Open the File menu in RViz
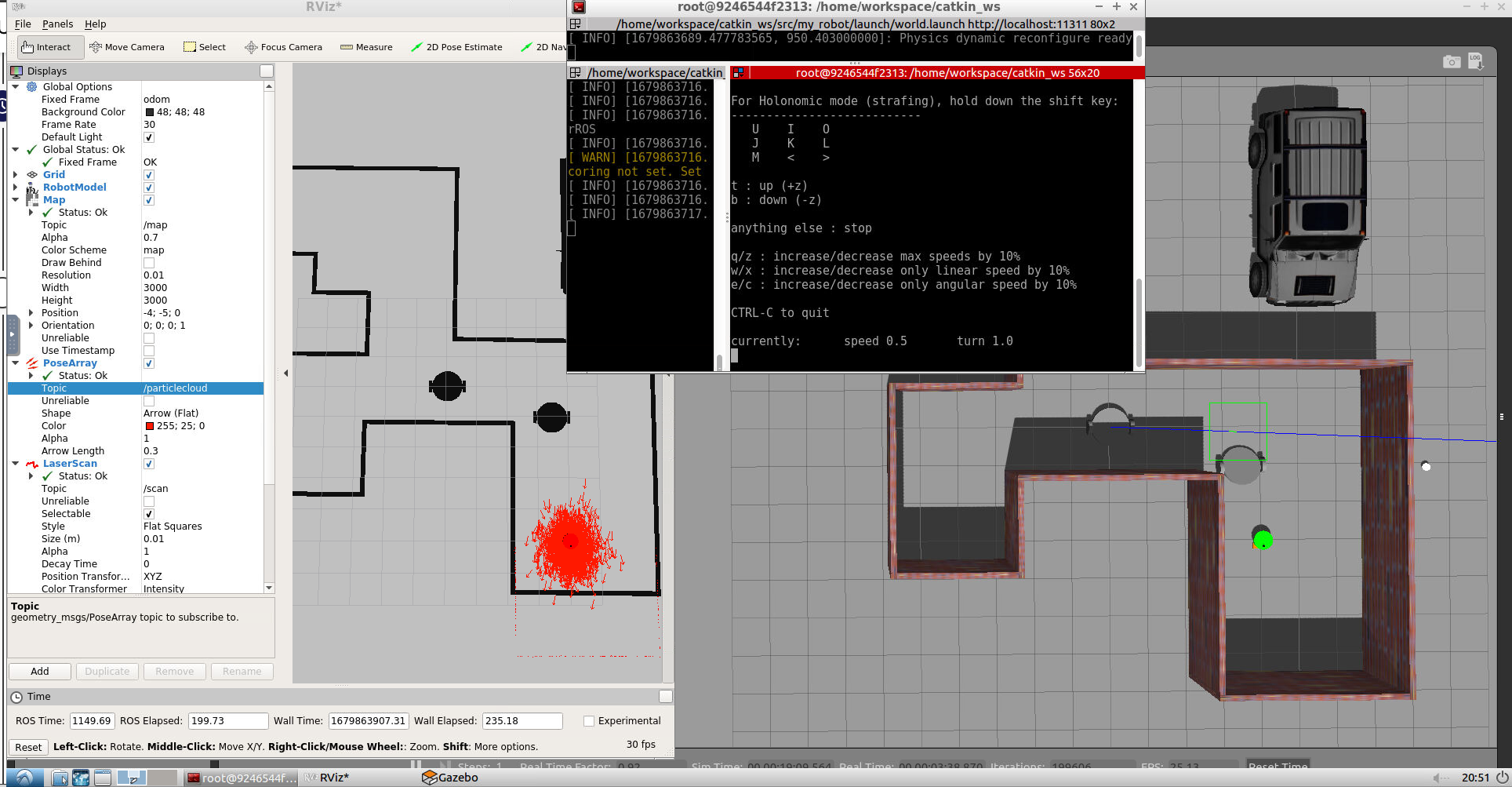Viewport: 1512px width, 787px height. (23, 24)
